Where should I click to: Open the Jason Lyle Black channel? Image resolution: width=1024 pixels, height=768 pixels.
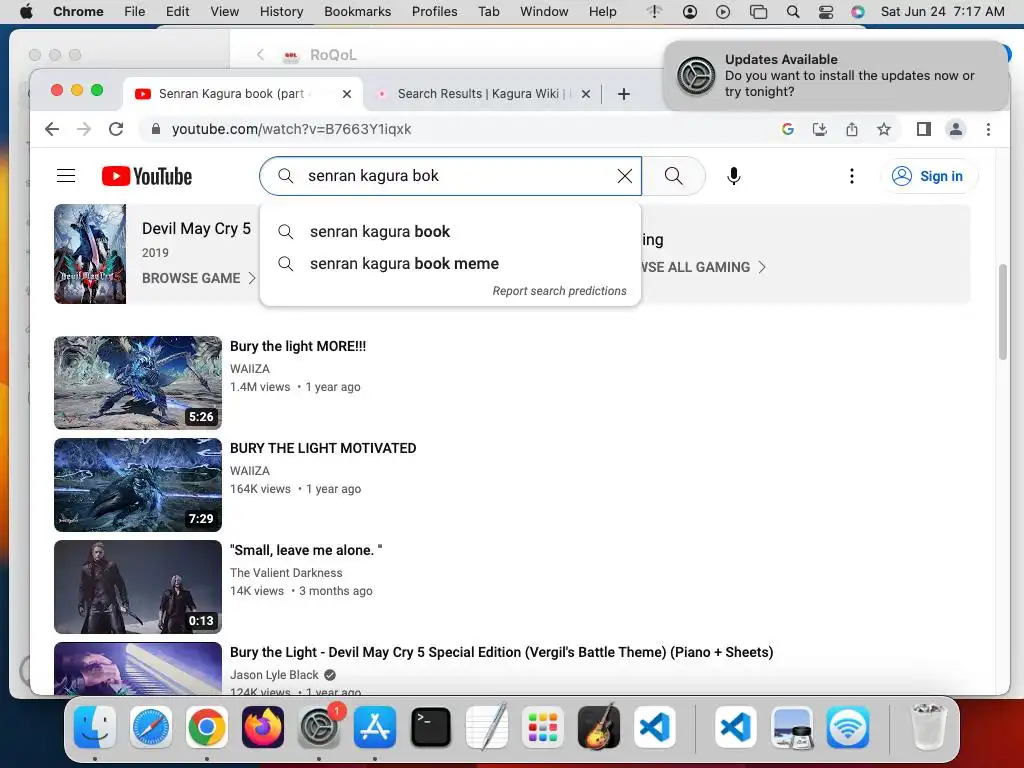pos(274,675)
